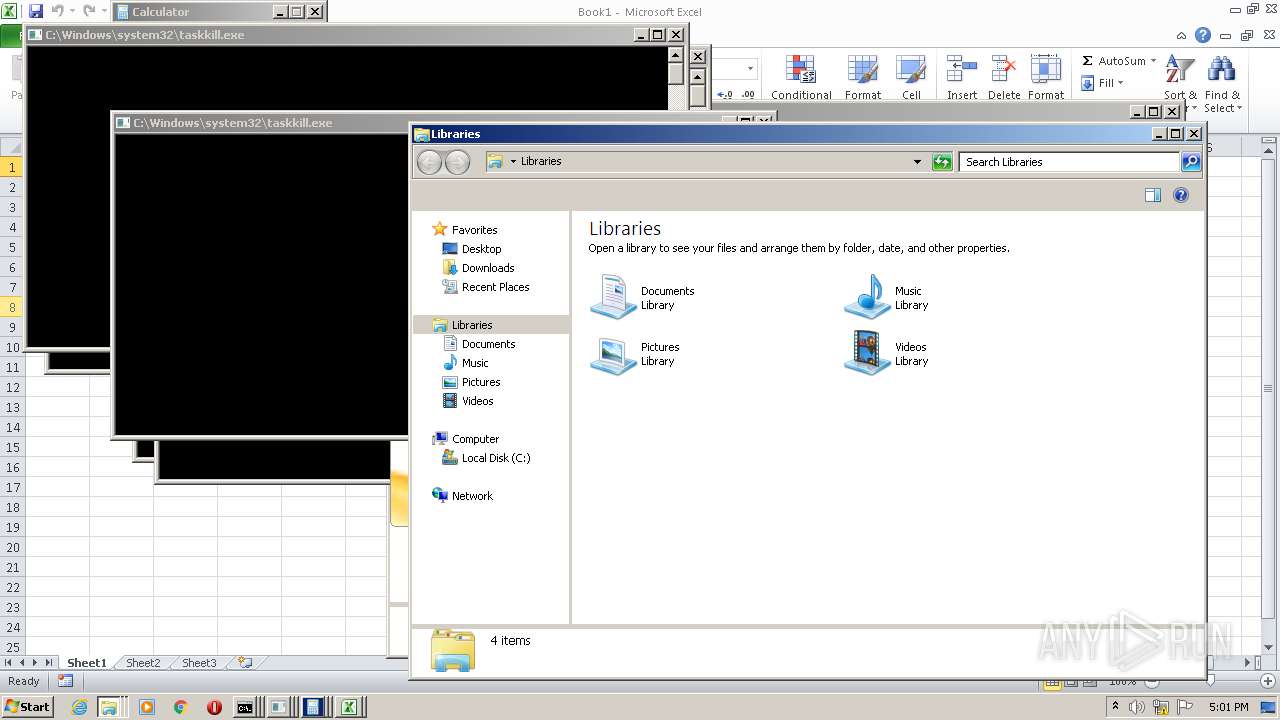Click Save icon in Excel quick access toolbar
Image resolution: width=1280 pixels, height=720 pixels.
(36, 11)
